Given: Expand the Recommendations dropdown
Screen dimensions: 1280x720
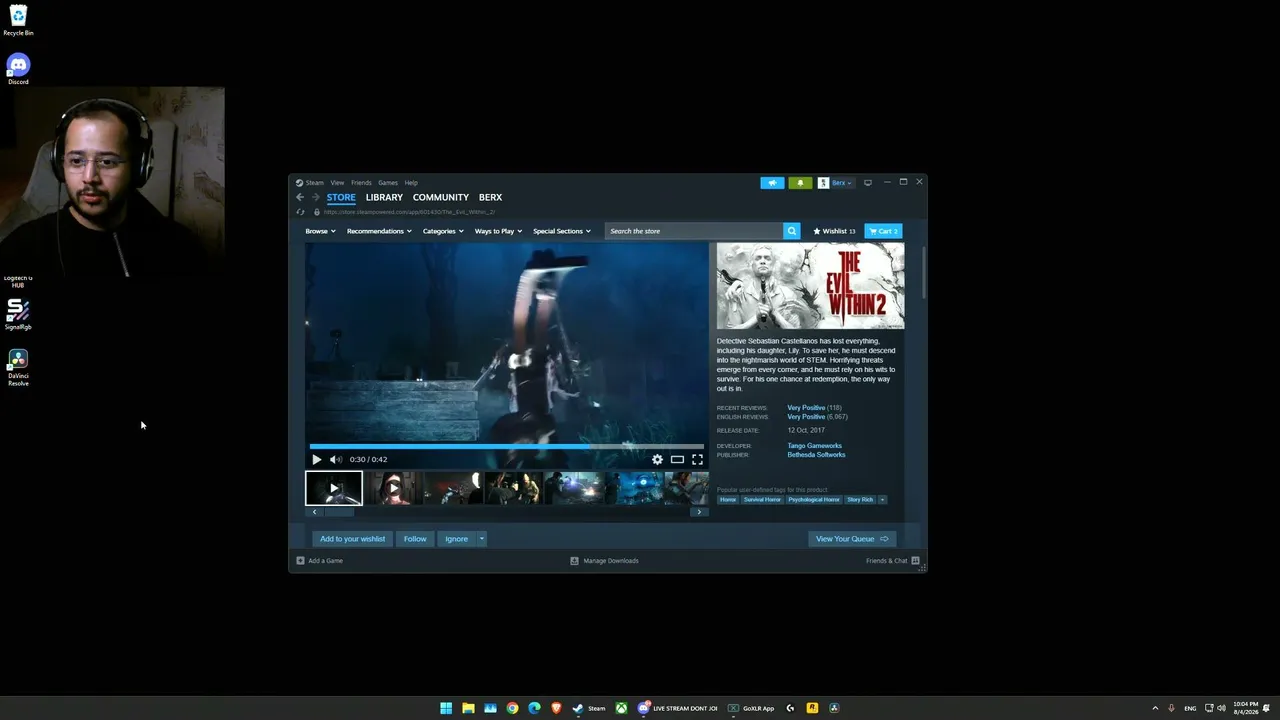Looking at the screenshot, I should pyautogui.click(x=379, y=231).
